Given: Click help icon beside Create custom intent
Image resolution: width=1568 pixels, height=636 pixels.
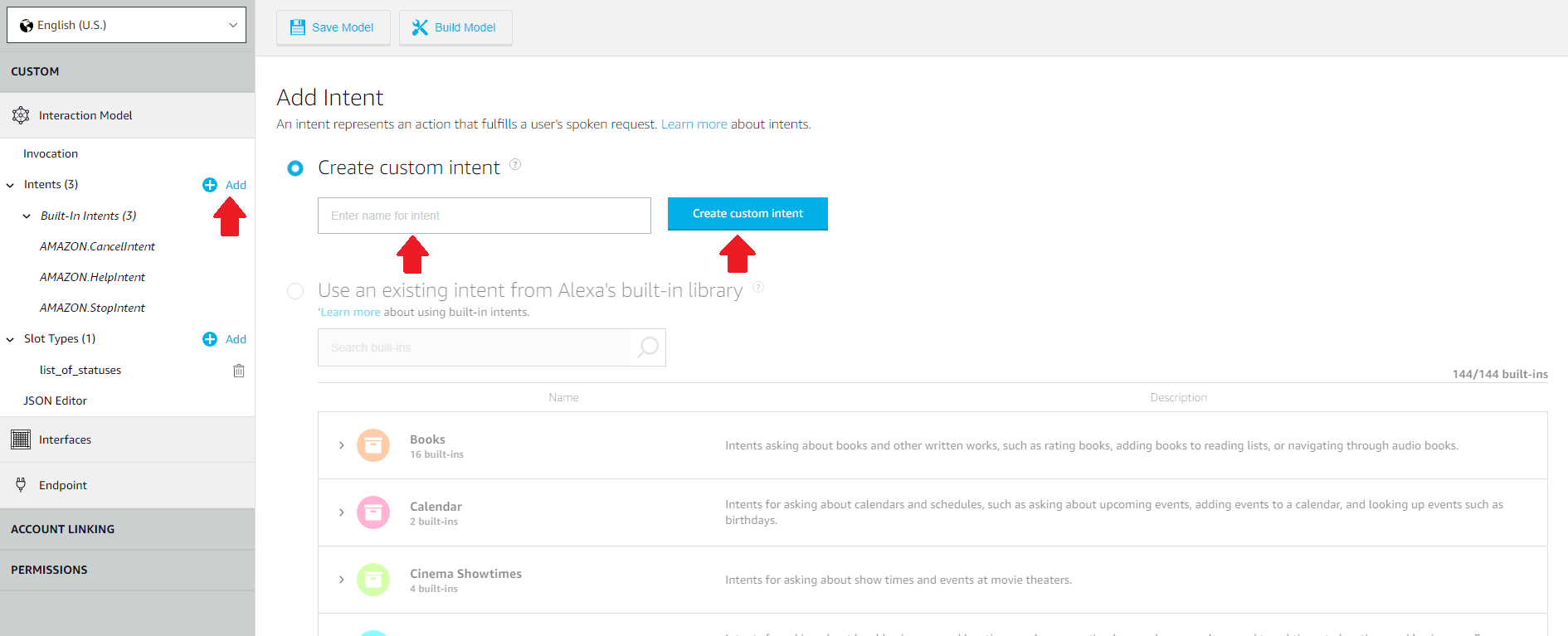Looking at the screenshot, I should [x=515, y=164].
